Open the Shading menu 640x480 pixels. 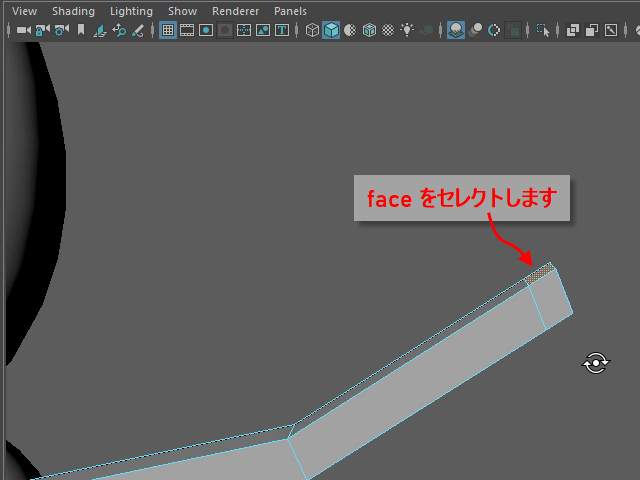[73, 11]
